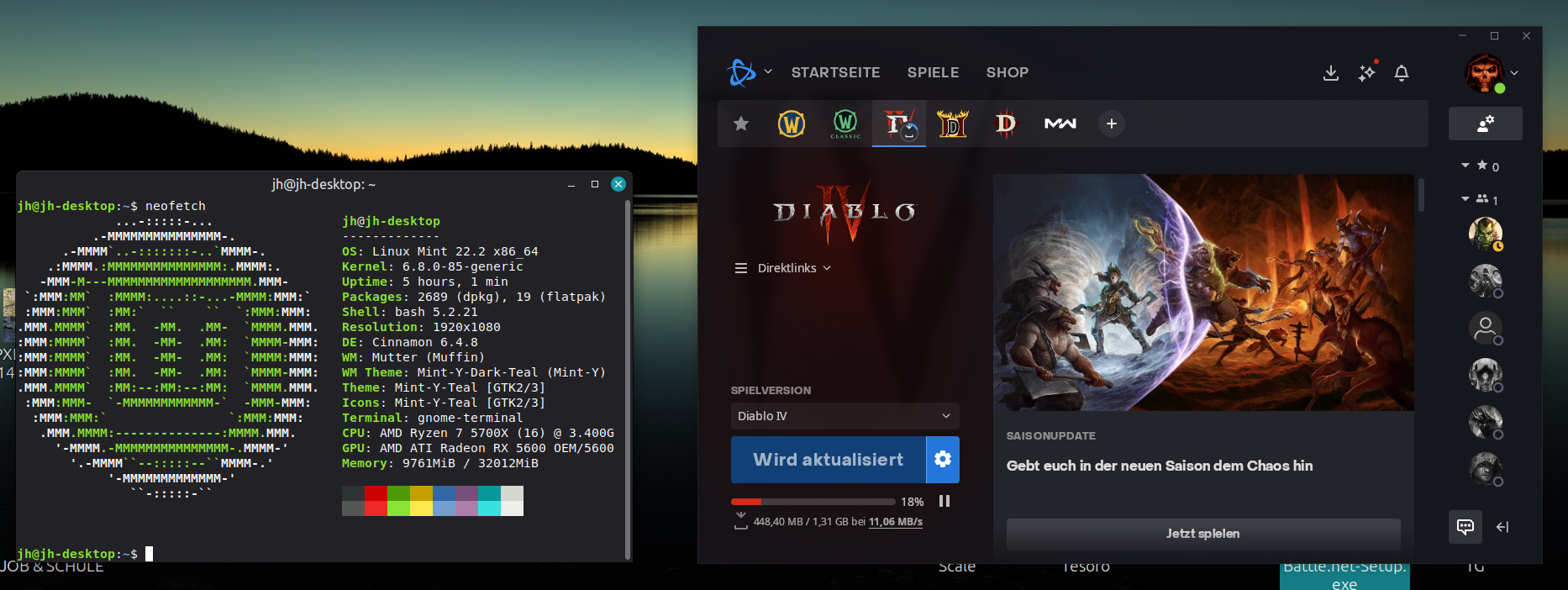Click the Battle.net-Setup.exe desktop file
The width and height of the screenshot is (1568, 590).
click(x=1344, y=575)
